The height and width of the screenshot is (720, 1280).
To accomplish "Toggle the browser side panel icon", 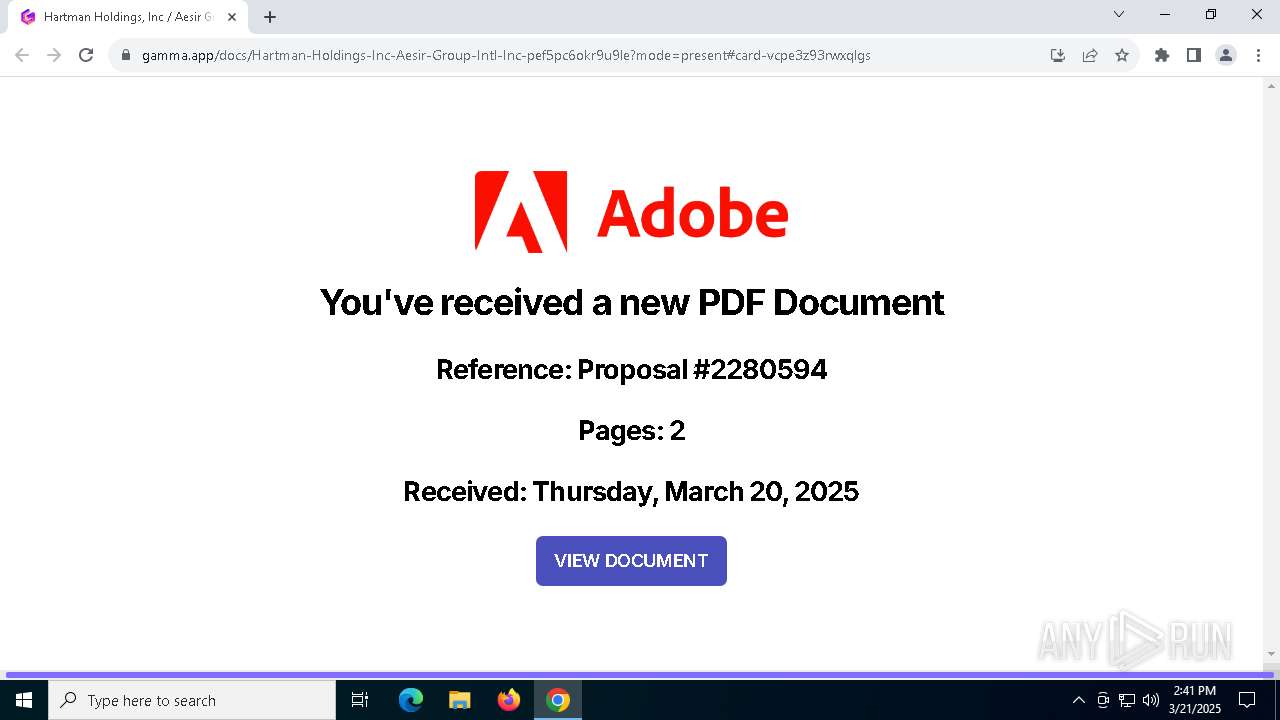I will pos(1194,55).
